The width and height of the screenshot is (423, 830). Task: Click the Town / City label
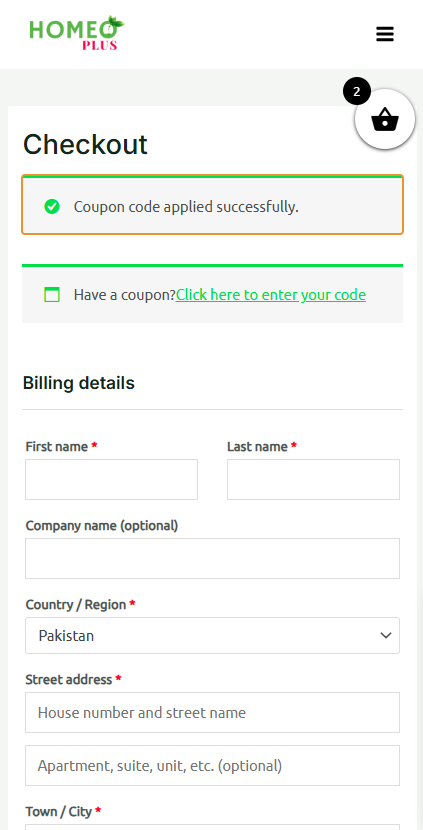point(59,811)
